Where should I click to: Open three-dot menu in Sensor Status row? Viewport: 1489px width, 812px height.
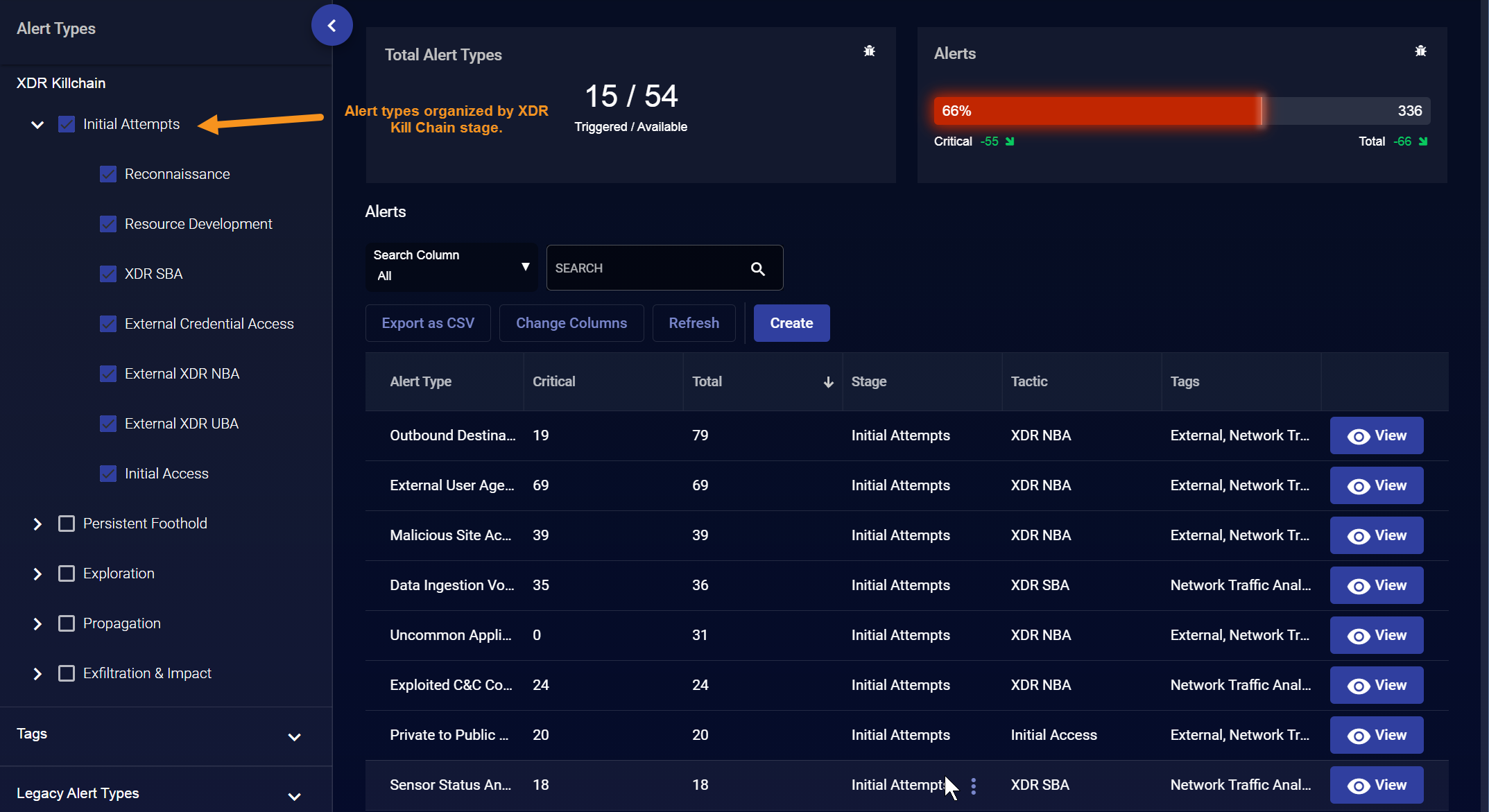(x=974, y=786)
